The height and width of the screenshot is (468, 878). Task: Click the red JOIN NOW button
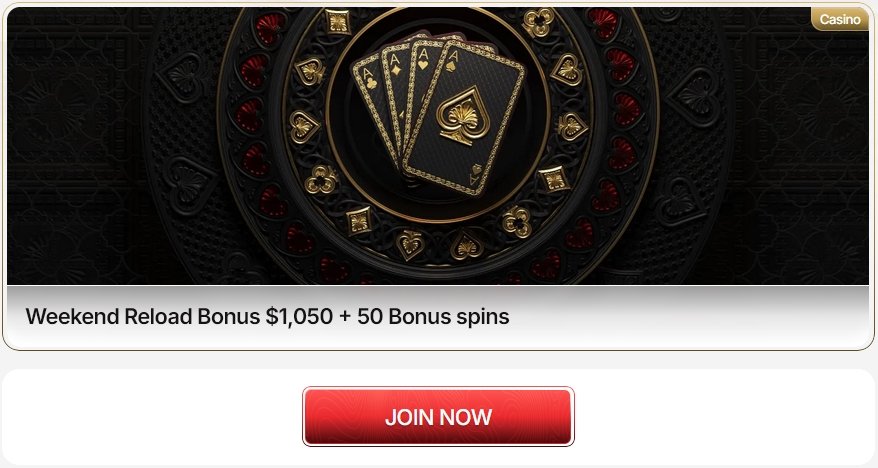[438, 416]
